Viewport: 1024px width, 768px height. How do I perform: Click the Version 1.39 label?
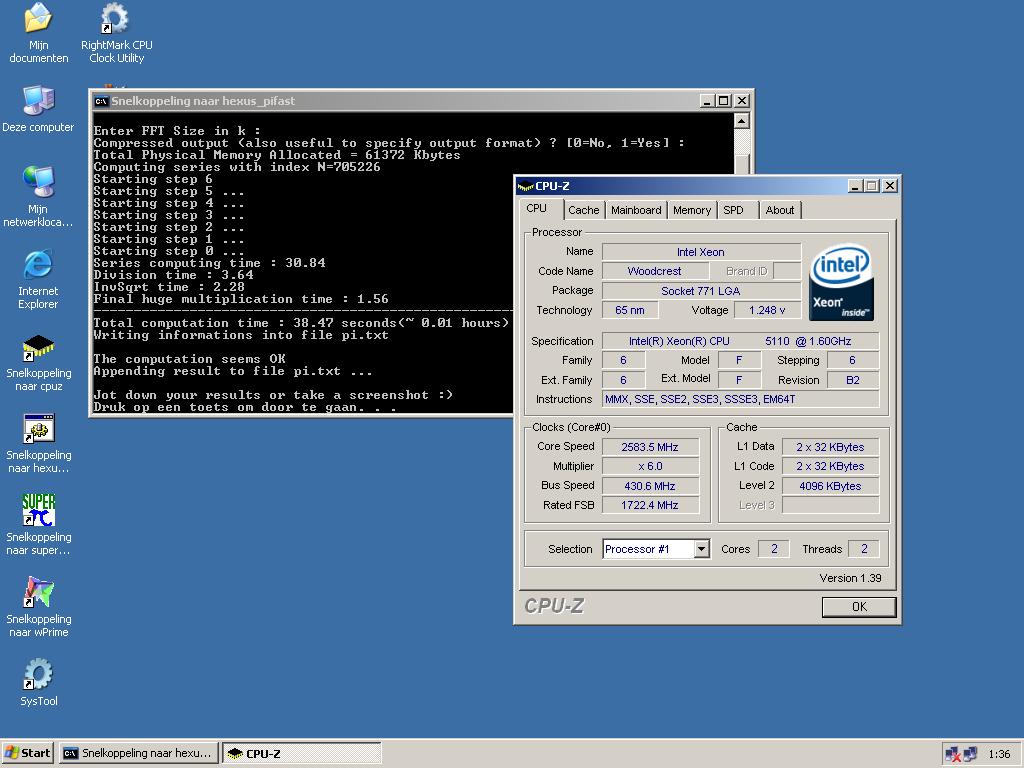(850, 578)
